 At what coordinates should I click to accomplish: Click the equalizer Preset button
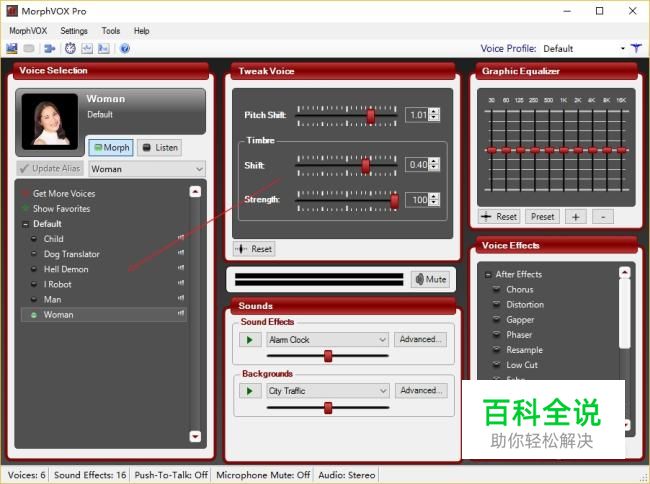point(542,217)
